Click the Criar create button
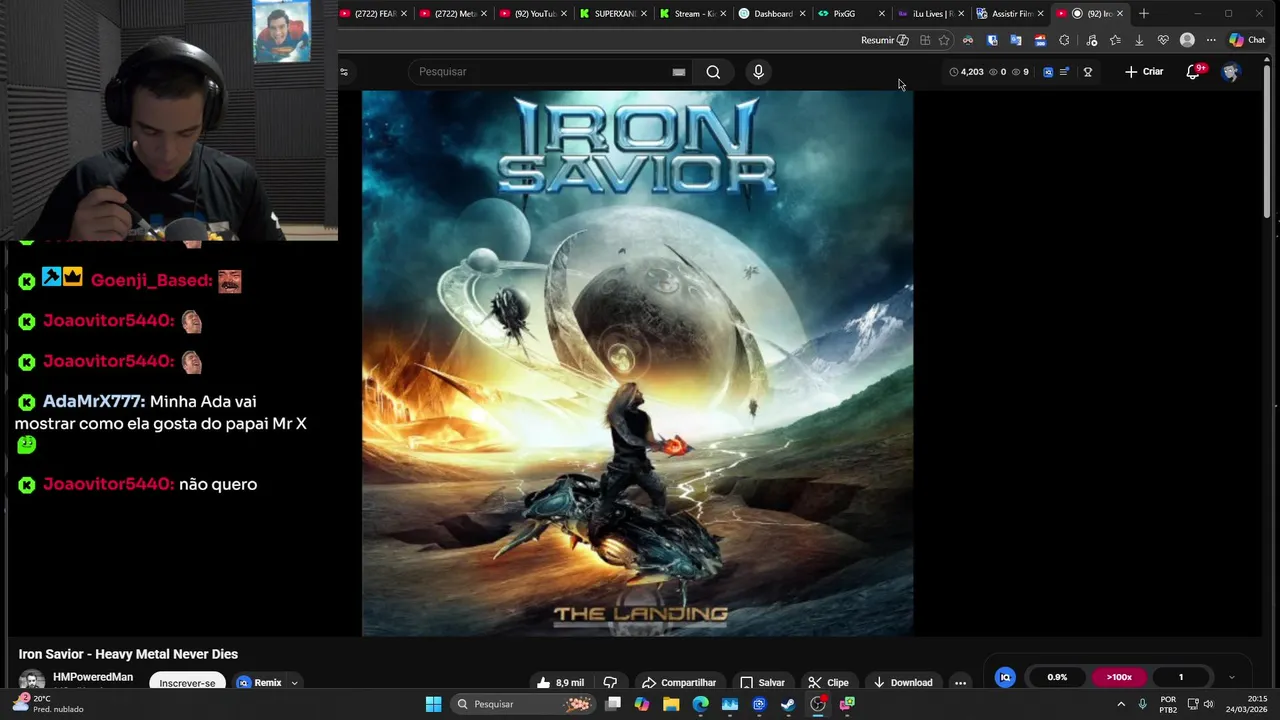Image resolution: width=1280 pixels, height=720 pixels. [1144, 72]
